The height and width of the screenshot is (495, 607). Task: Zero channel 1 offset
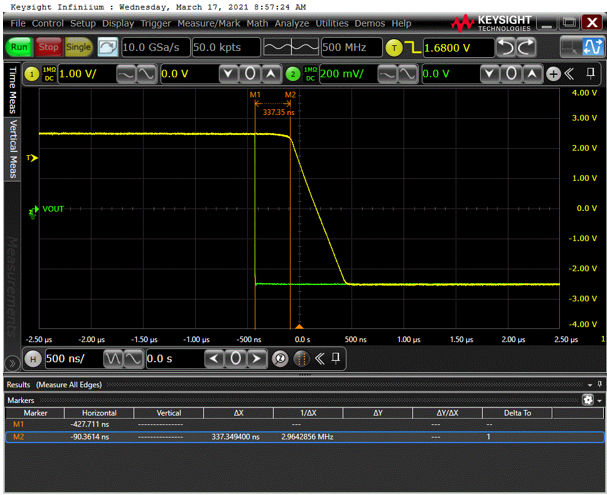(x=250, y=74)
